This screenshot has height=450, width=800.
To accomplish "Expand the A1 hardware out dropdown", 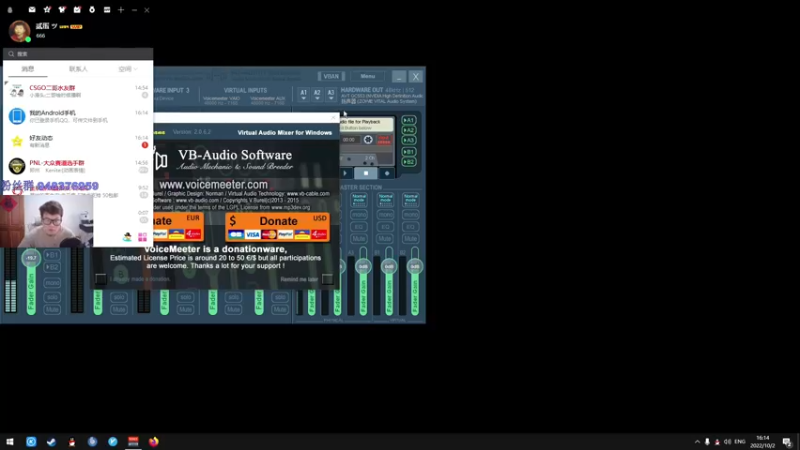I will pos(304,94).
